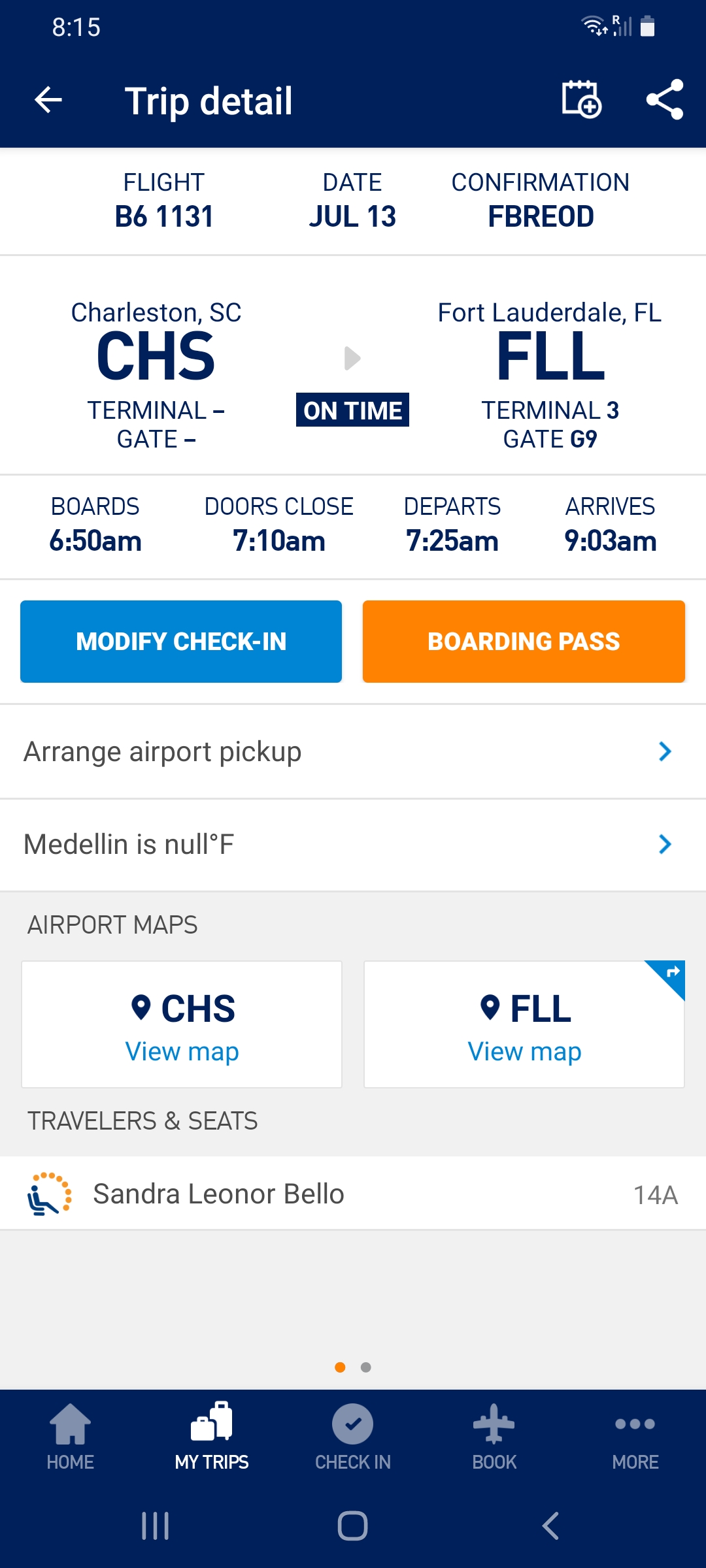706x1568 pixels.
Task: Tap the blue corner arrow on FLL card
Action: point(671,973)
